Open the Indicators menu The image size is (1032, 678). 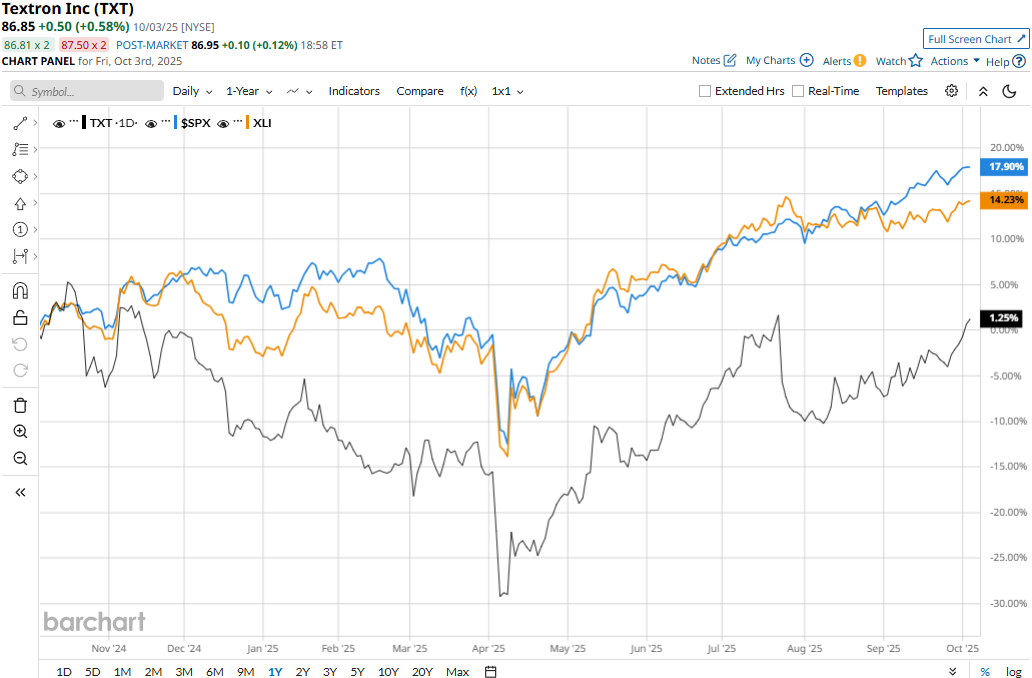point(354,91)
